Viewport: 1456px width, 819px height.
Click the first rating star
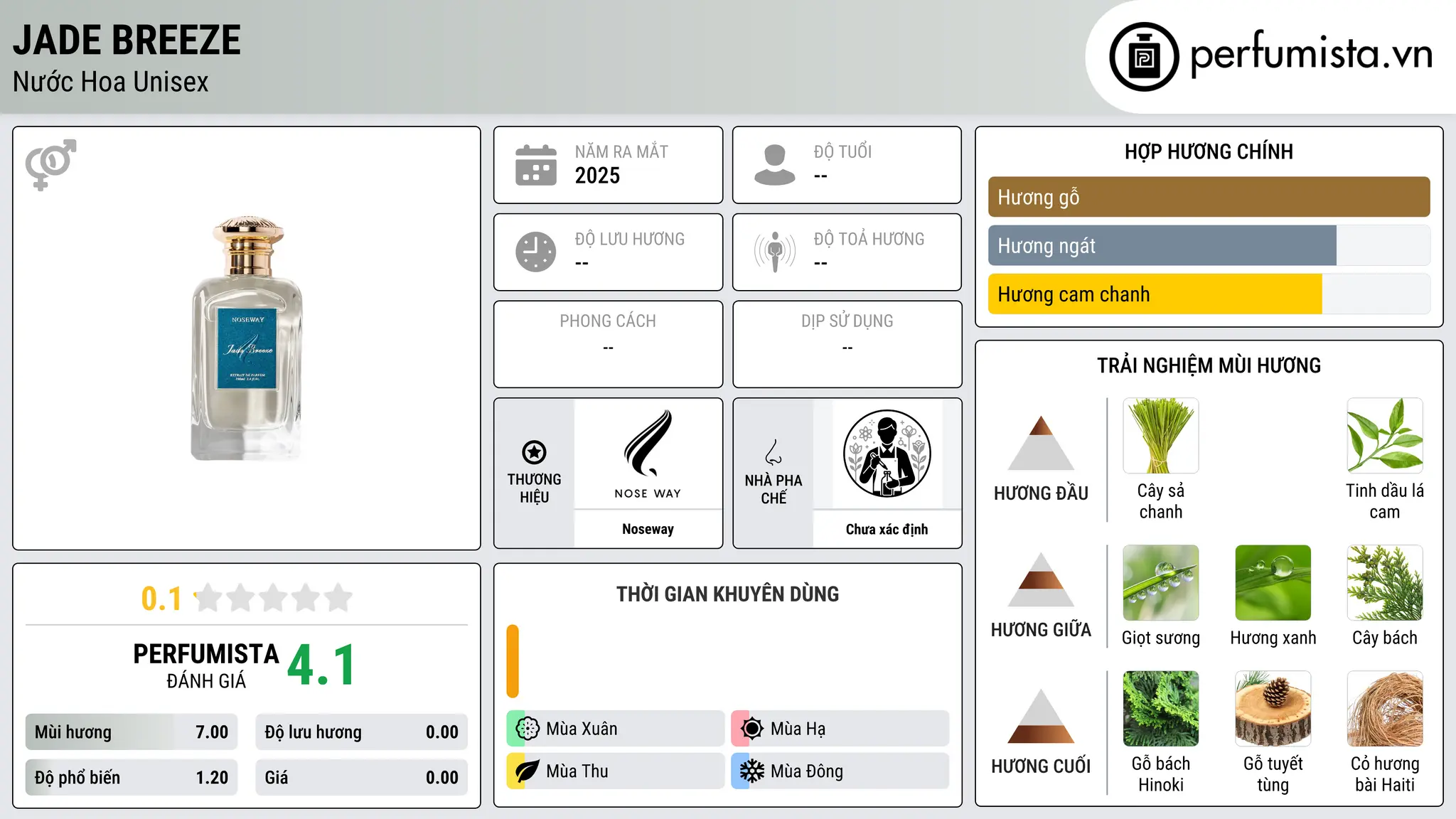209,598
